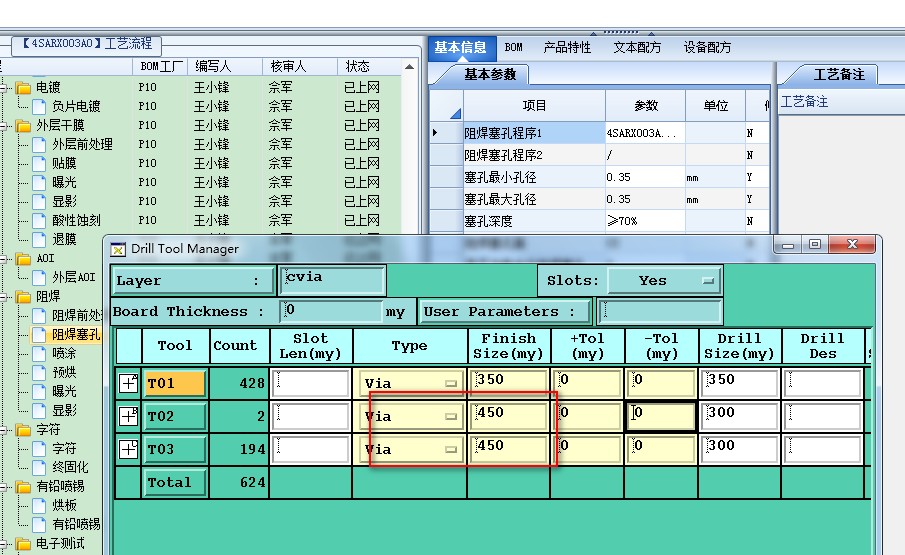Select the 负片电镀 document icon
This screenshot has height=555, width=905.
(x=39, y=107)
